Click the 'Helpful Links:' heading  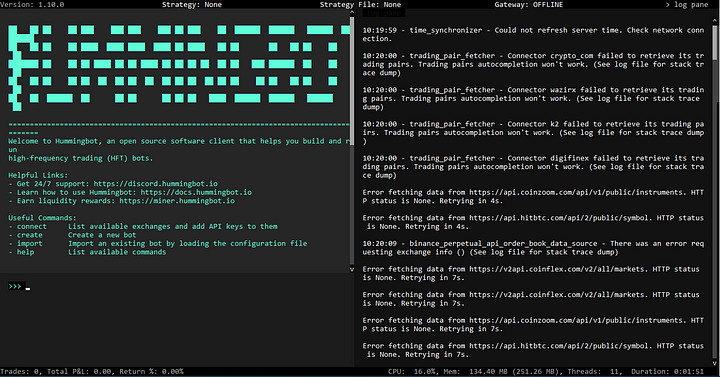pyautogui.click(x=38, y=175)
